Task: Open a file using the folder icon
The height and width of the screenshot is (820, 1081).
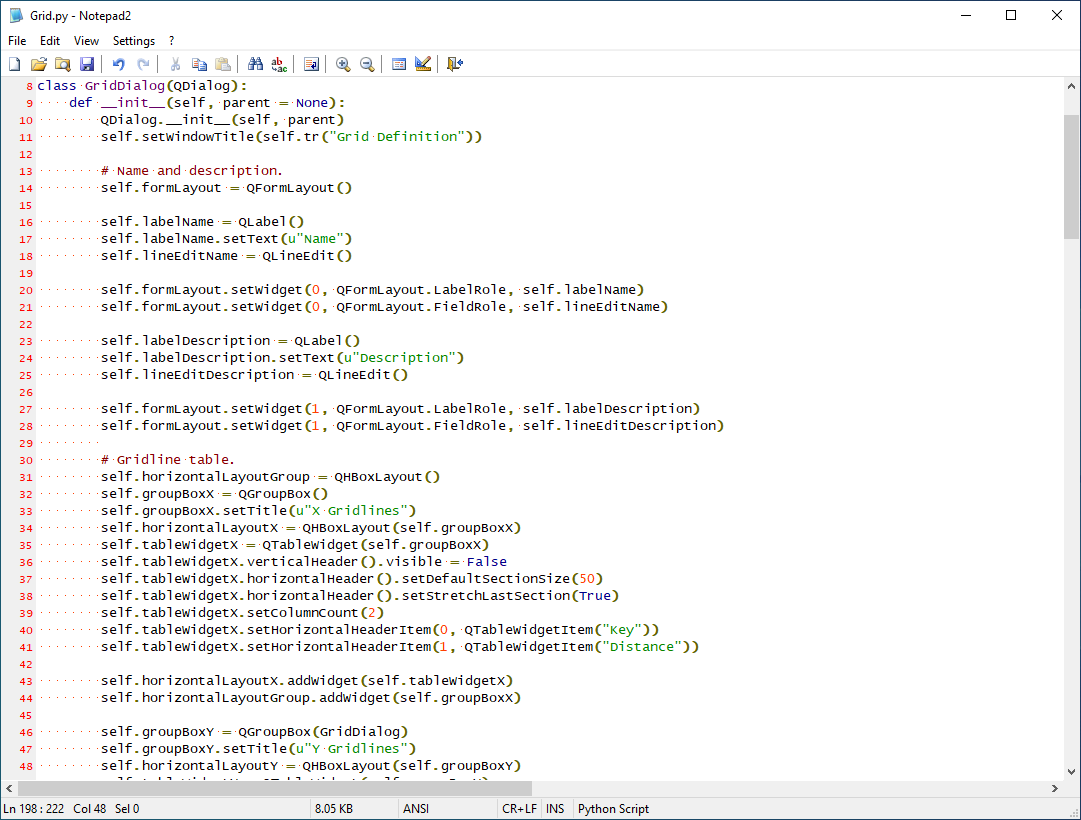Action: pos(39,64)
